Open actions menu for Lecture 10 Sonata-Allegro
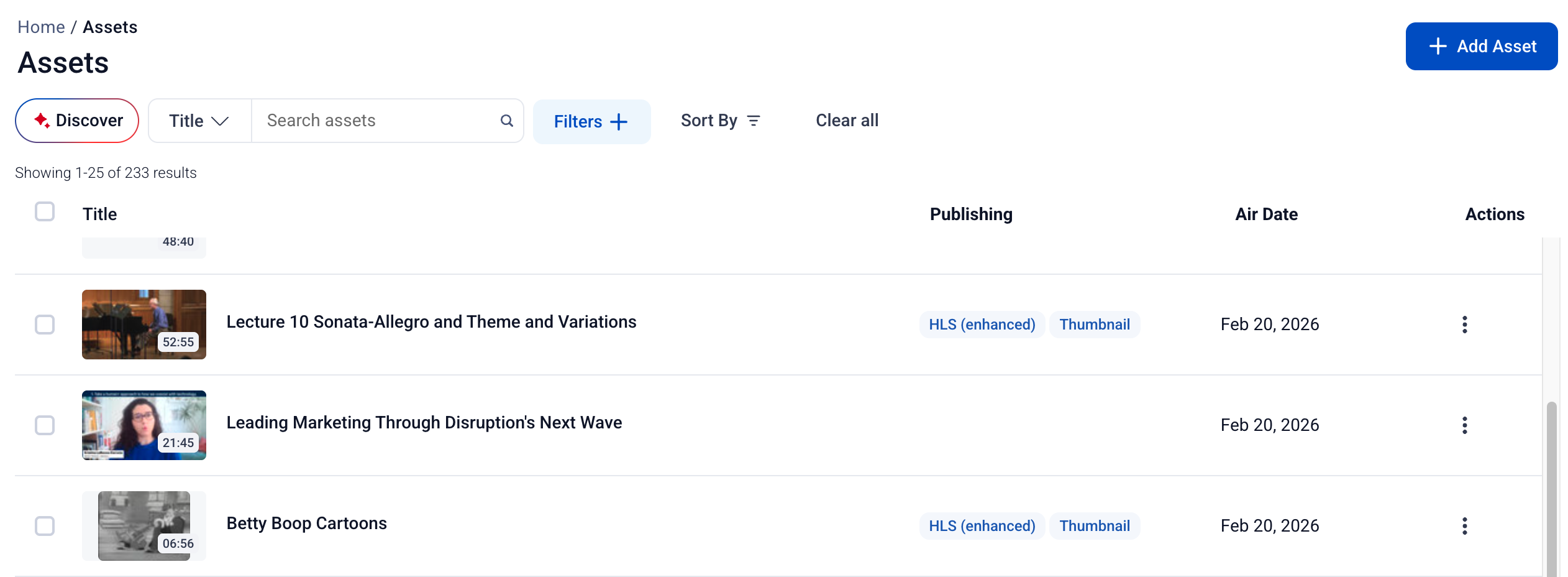The image size is (1568, 577). pyautogui.click(x=1464, y=325)
